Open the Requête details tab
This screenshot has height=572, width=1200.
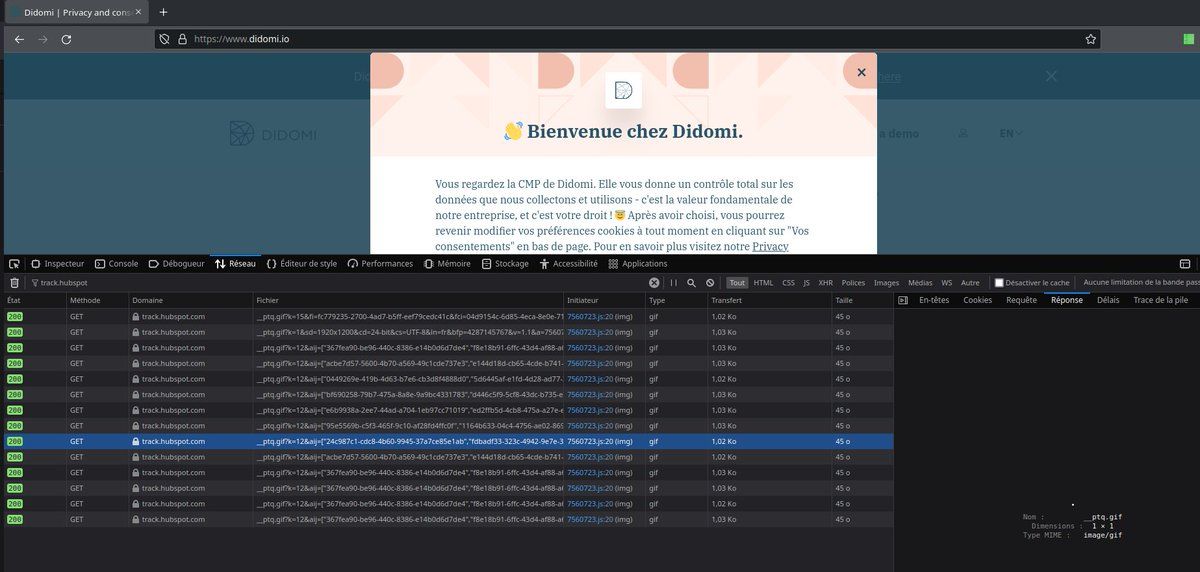pos(1021,300)
